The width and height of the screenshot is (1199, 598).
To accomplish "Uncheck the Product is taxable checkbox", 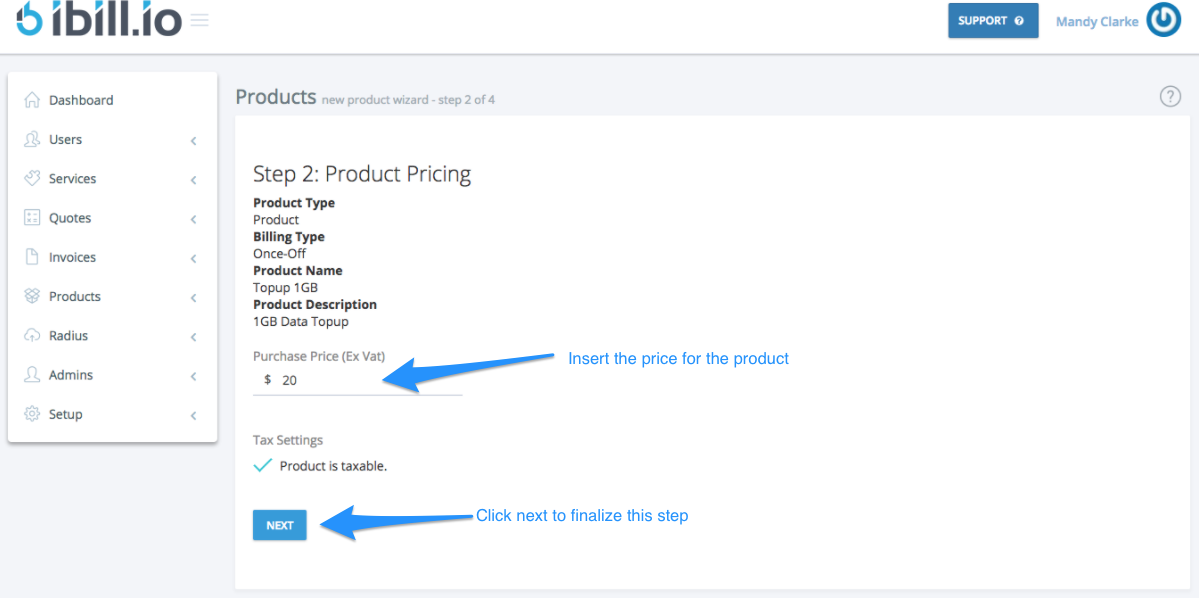I will coord(263,464).
